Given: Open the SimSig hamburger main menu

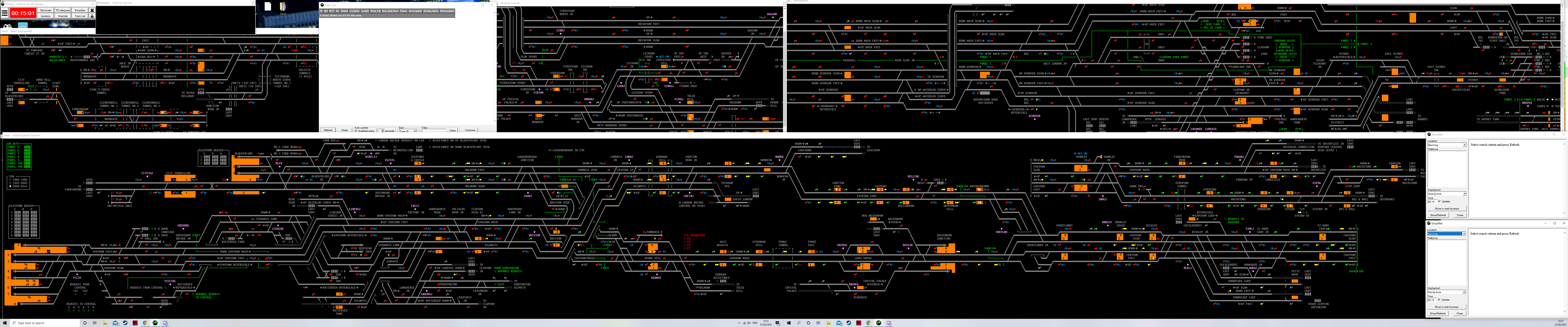Looking at the screenshot, I should pyautogui.click(x=5, y=13).
